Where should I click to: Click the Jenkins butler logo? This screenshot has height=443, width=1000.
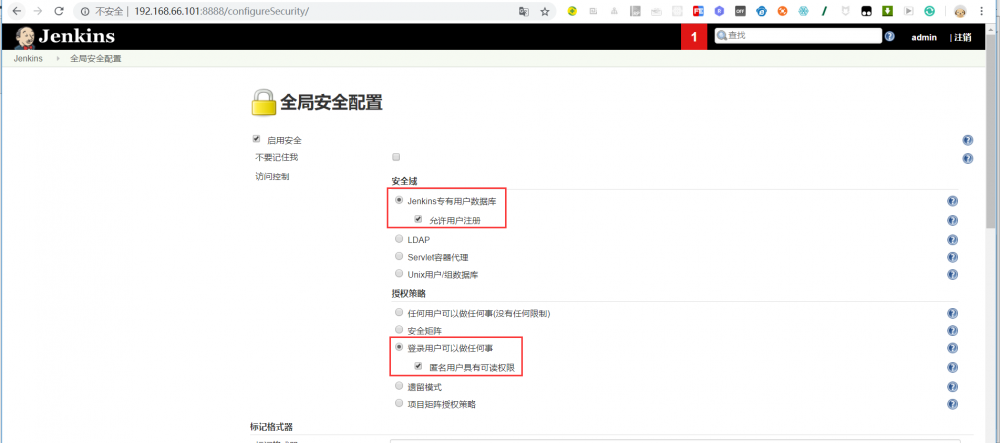coord(25,37)
